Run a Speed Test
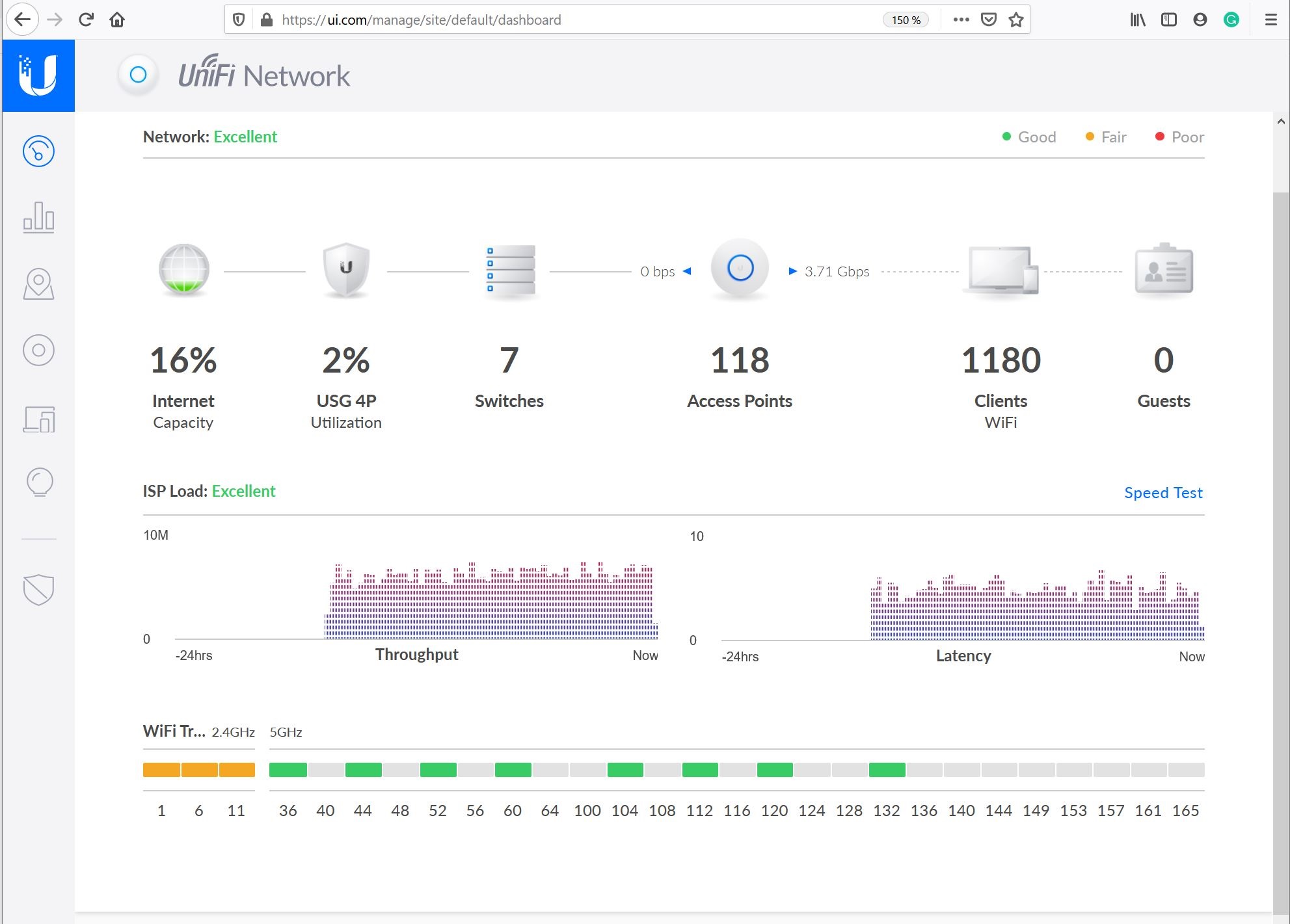Image resolution: width=1290 pixels, height=924 pixels. tap(1163, 492)
